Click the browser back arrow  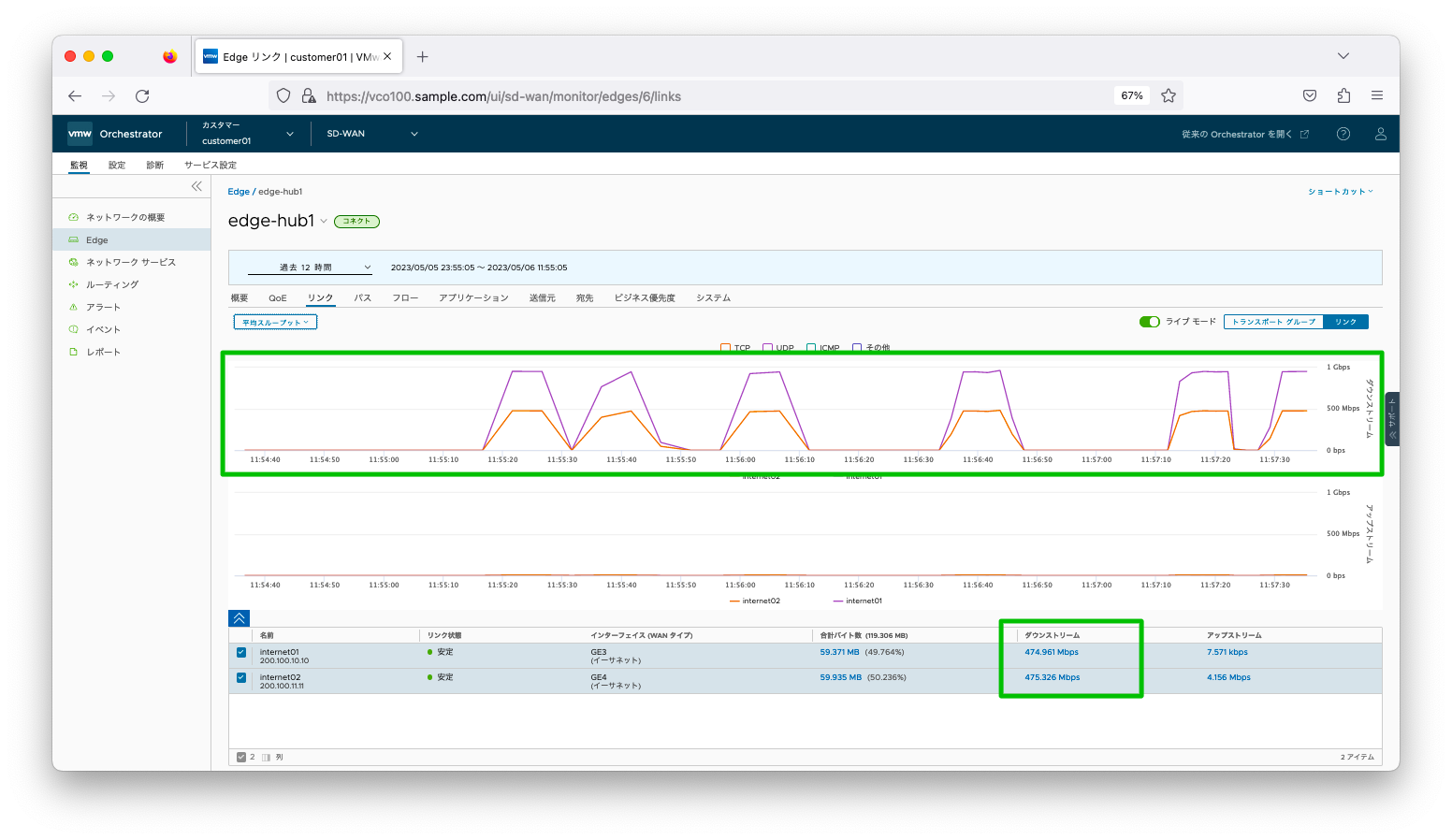click(x=75, y=95)
